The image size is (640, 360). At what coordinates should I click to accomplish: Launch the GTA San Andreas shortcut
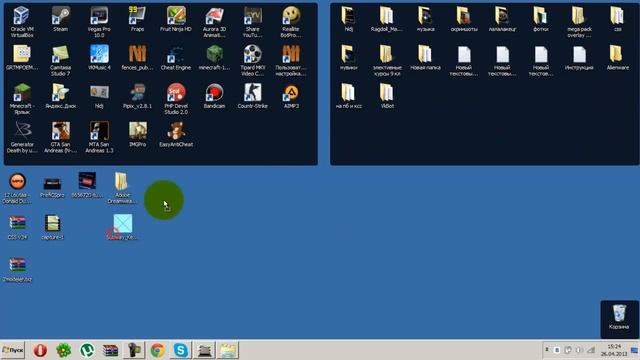[x=60, y=131]
